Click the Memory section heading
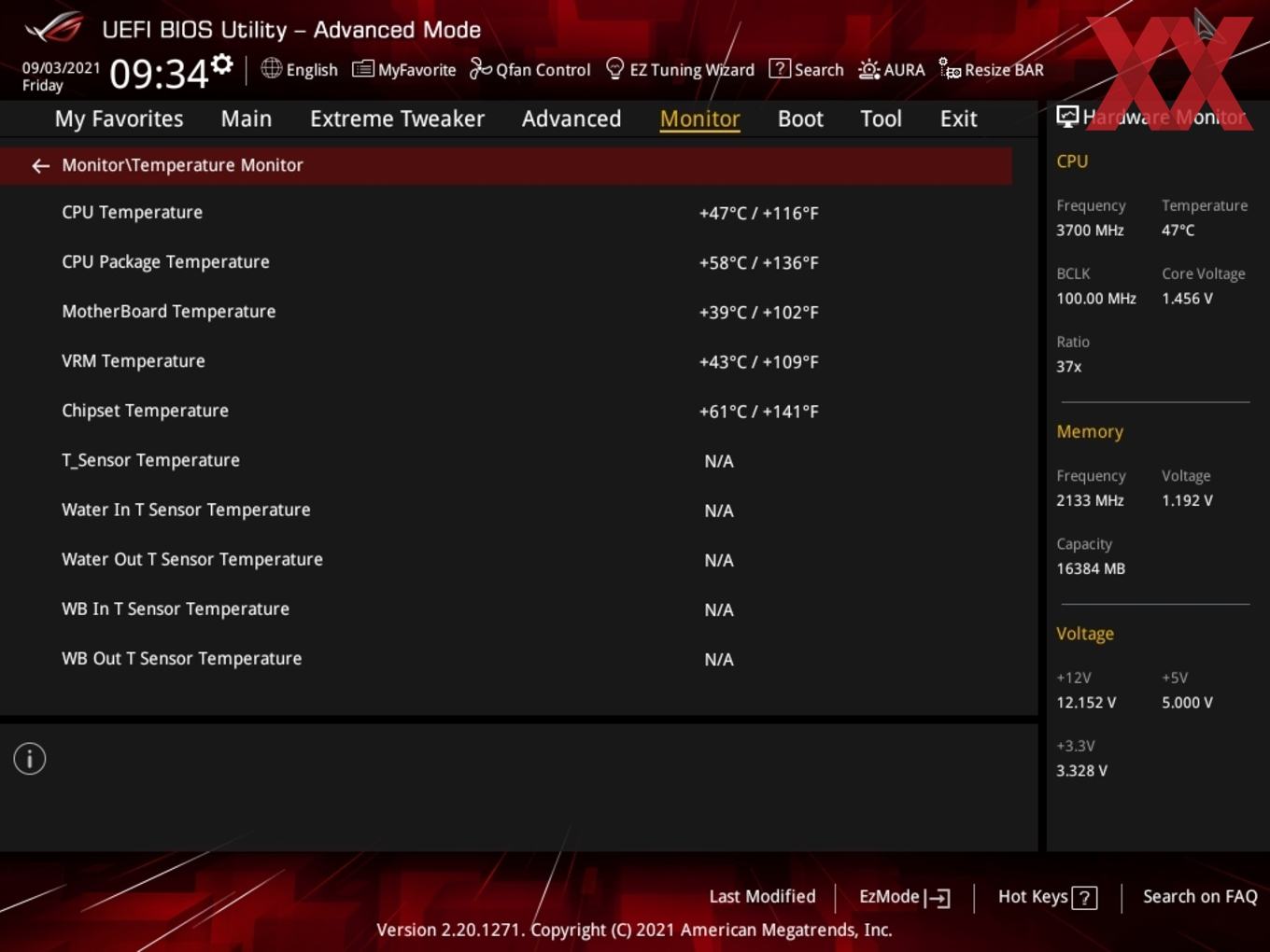 pyautogui.click(x=1090, y=431)
